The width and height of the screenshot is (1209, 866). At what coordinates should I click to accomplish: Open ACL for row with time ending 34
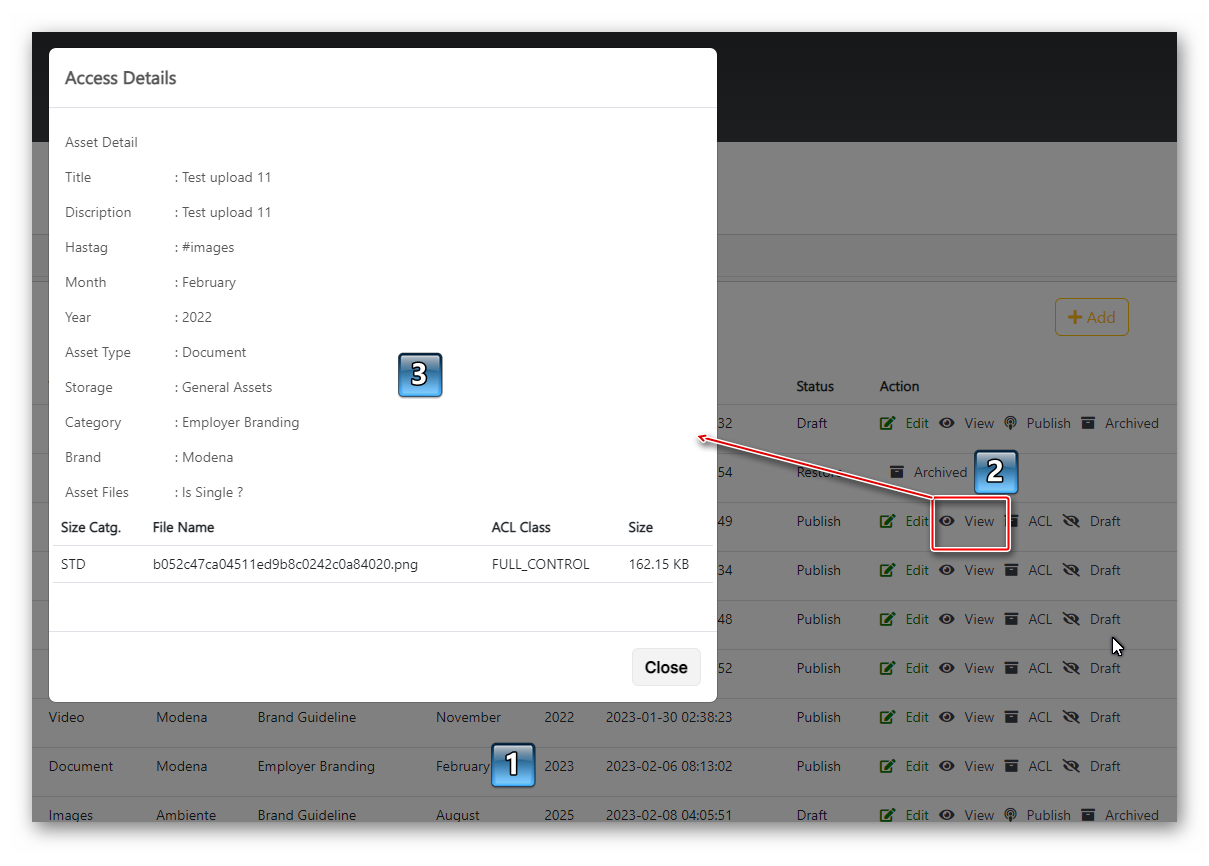tap(1028, 570)
